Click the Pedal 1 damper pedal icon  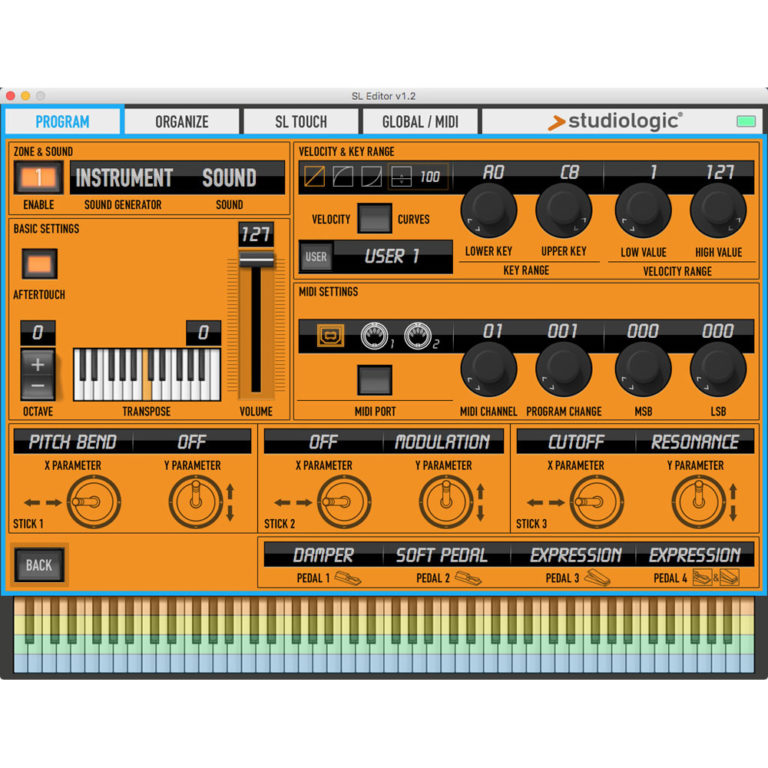coord(345,578)
